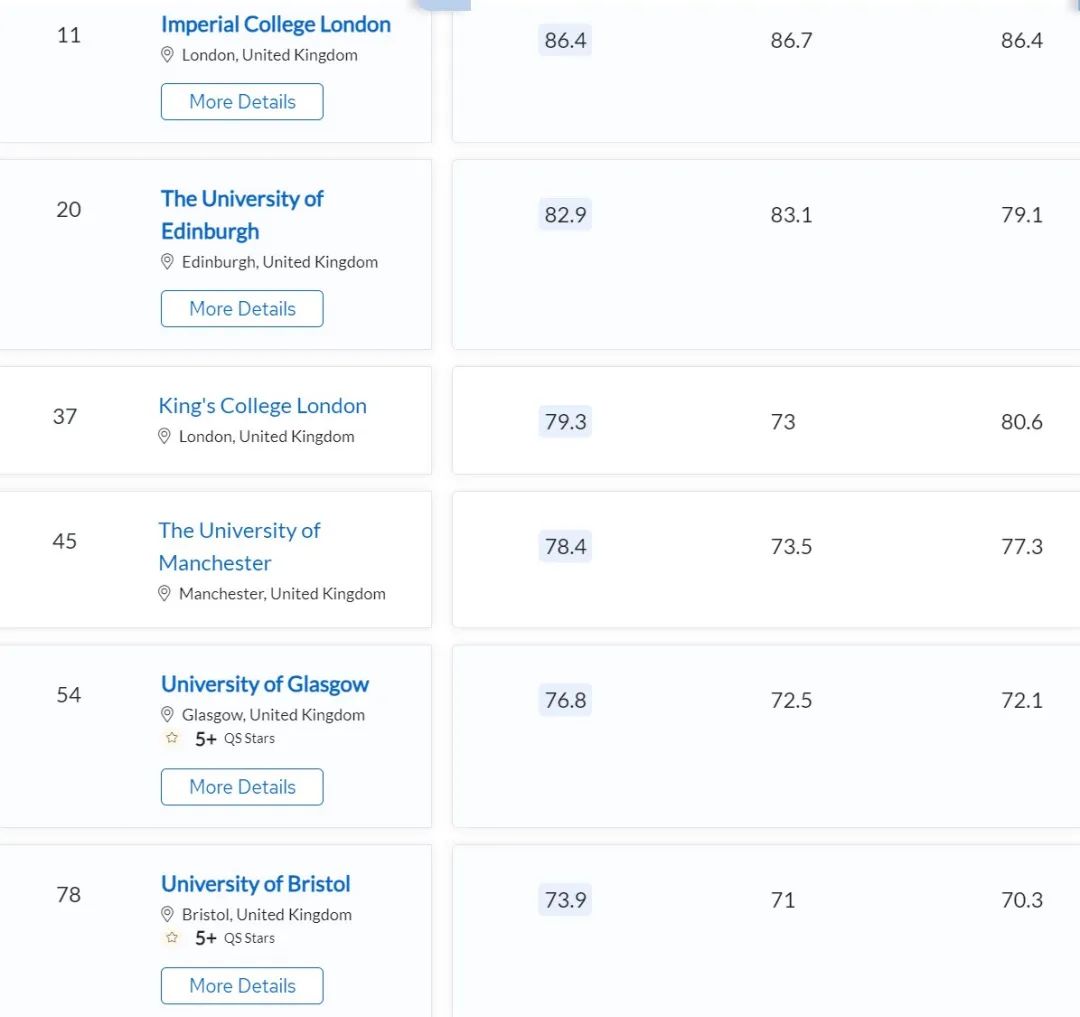
Task: Click QS Stars star icon under University of Bristol
Action: (172, 938)
